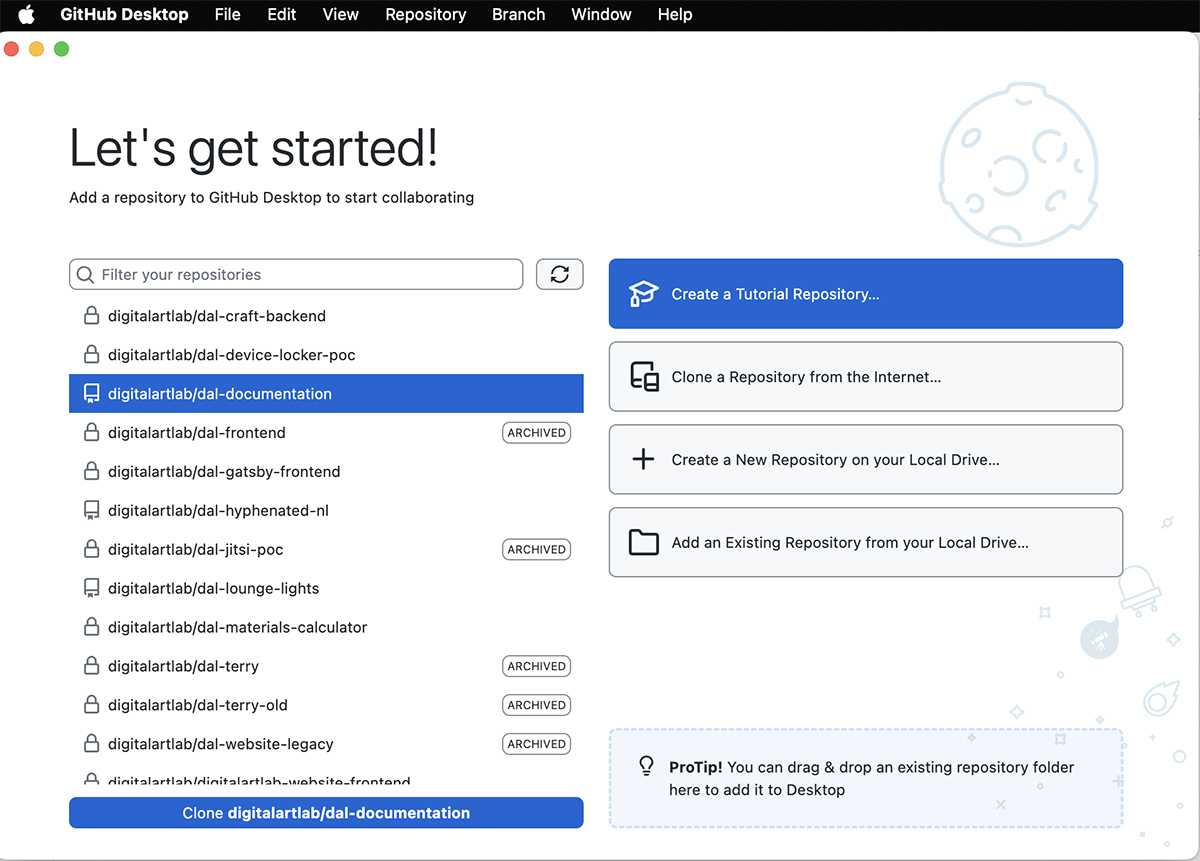Image resolution: width=1200 pixels, height=861 pixels.
Task: Open the Repository menu
Action: [426, 14]
